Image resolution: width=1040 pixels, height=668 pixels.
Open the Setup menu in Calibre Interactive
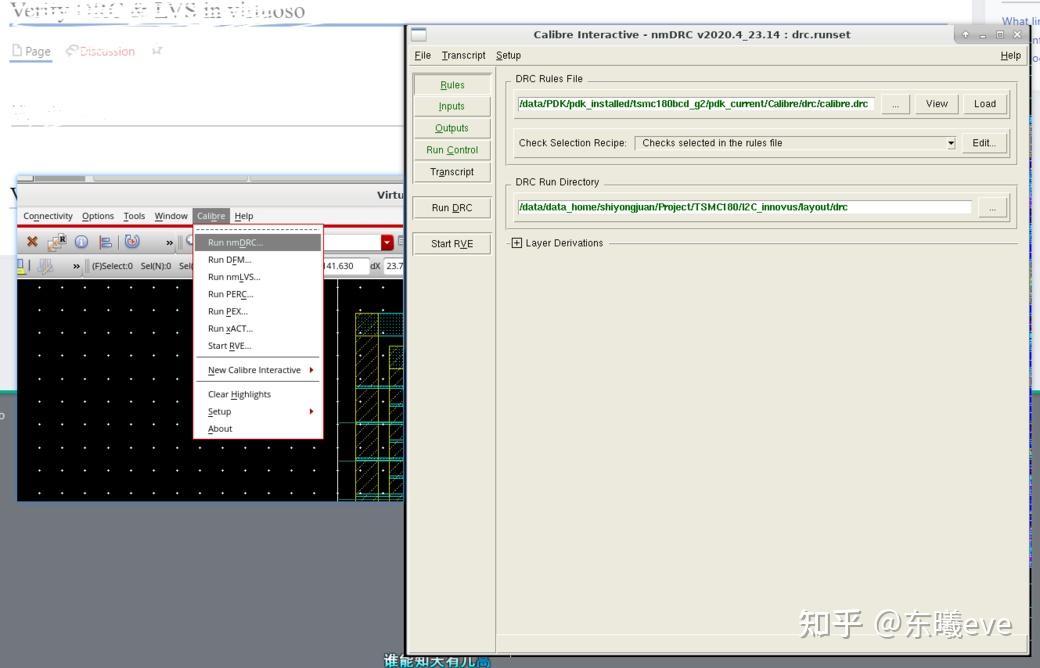(508, 55)
